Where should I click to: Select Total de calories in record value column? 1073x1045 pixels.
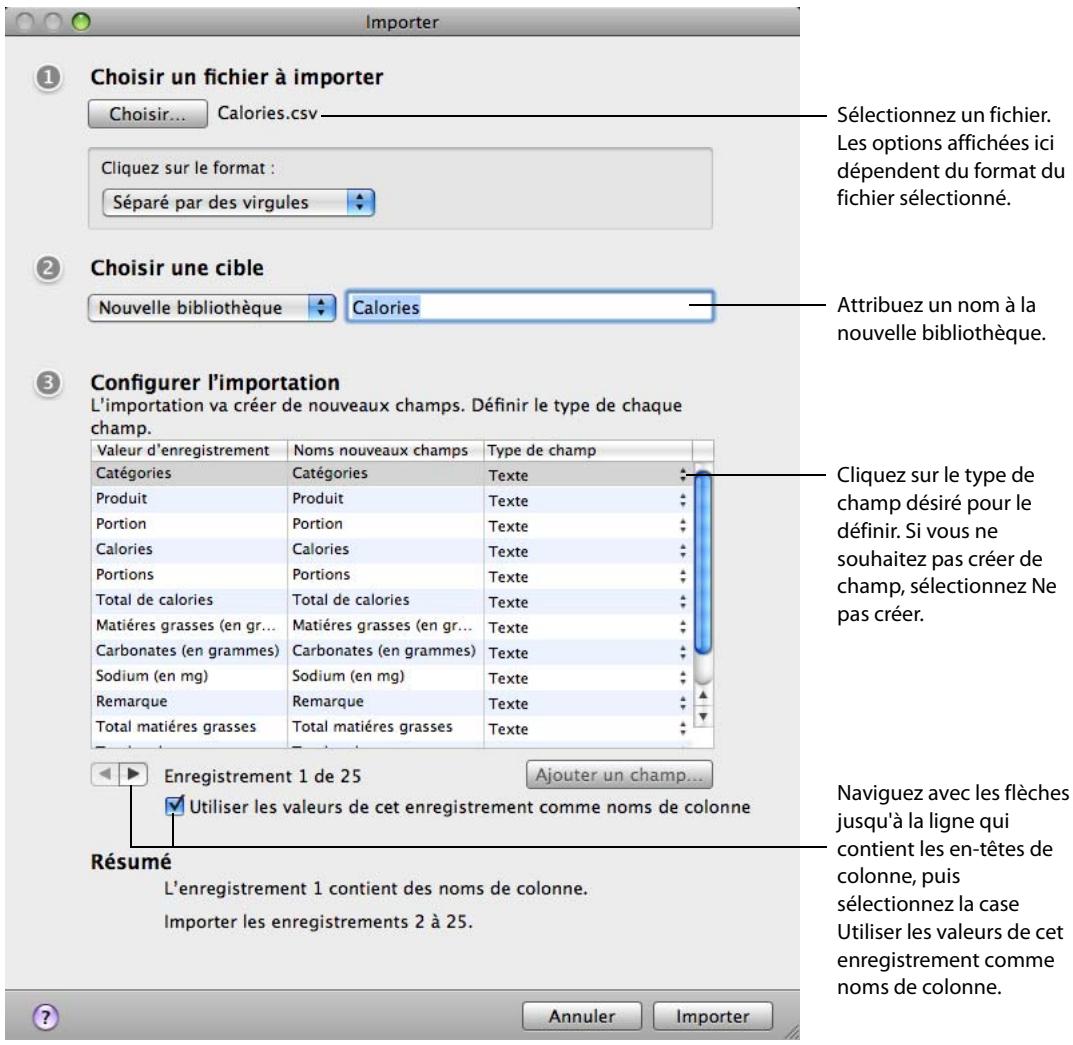(155, 599)
